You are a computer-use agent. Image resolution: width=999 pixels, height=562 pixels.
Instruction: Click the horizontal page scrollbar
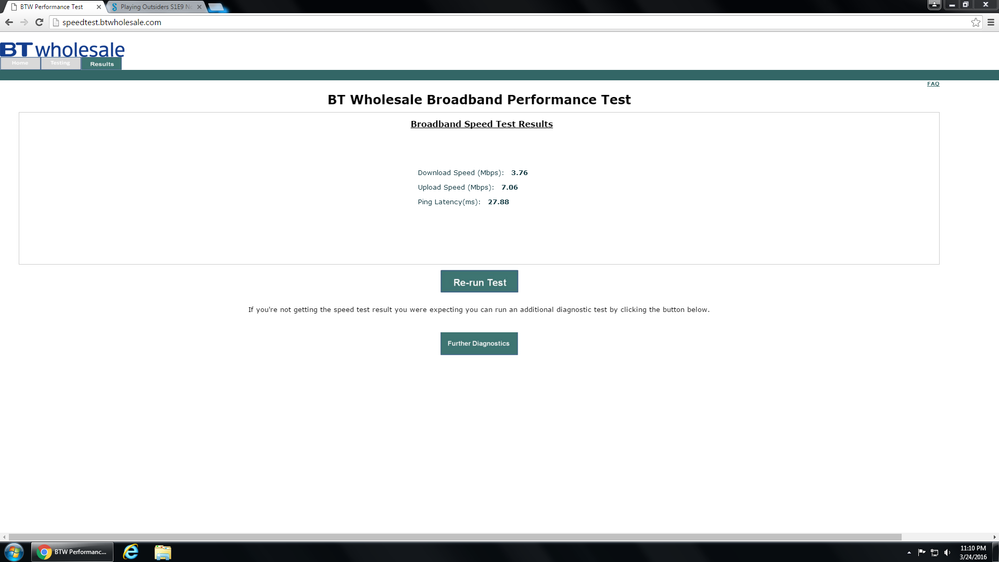455,537
